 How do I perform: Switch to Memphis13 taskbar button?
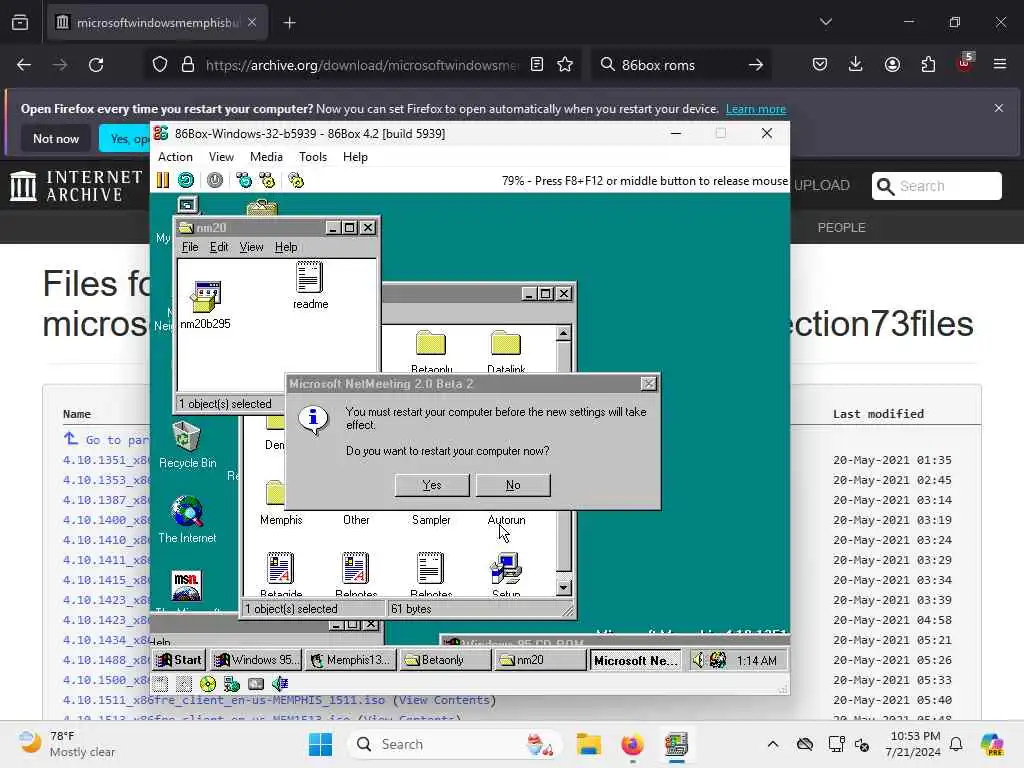point(349,660)
